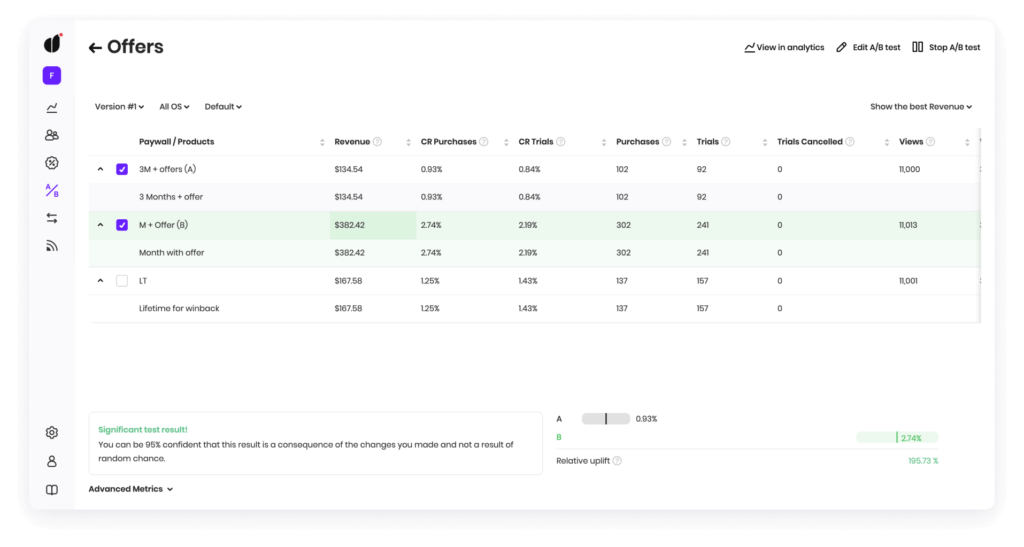Open the users section in sidebar

click(x=52, y=135)
